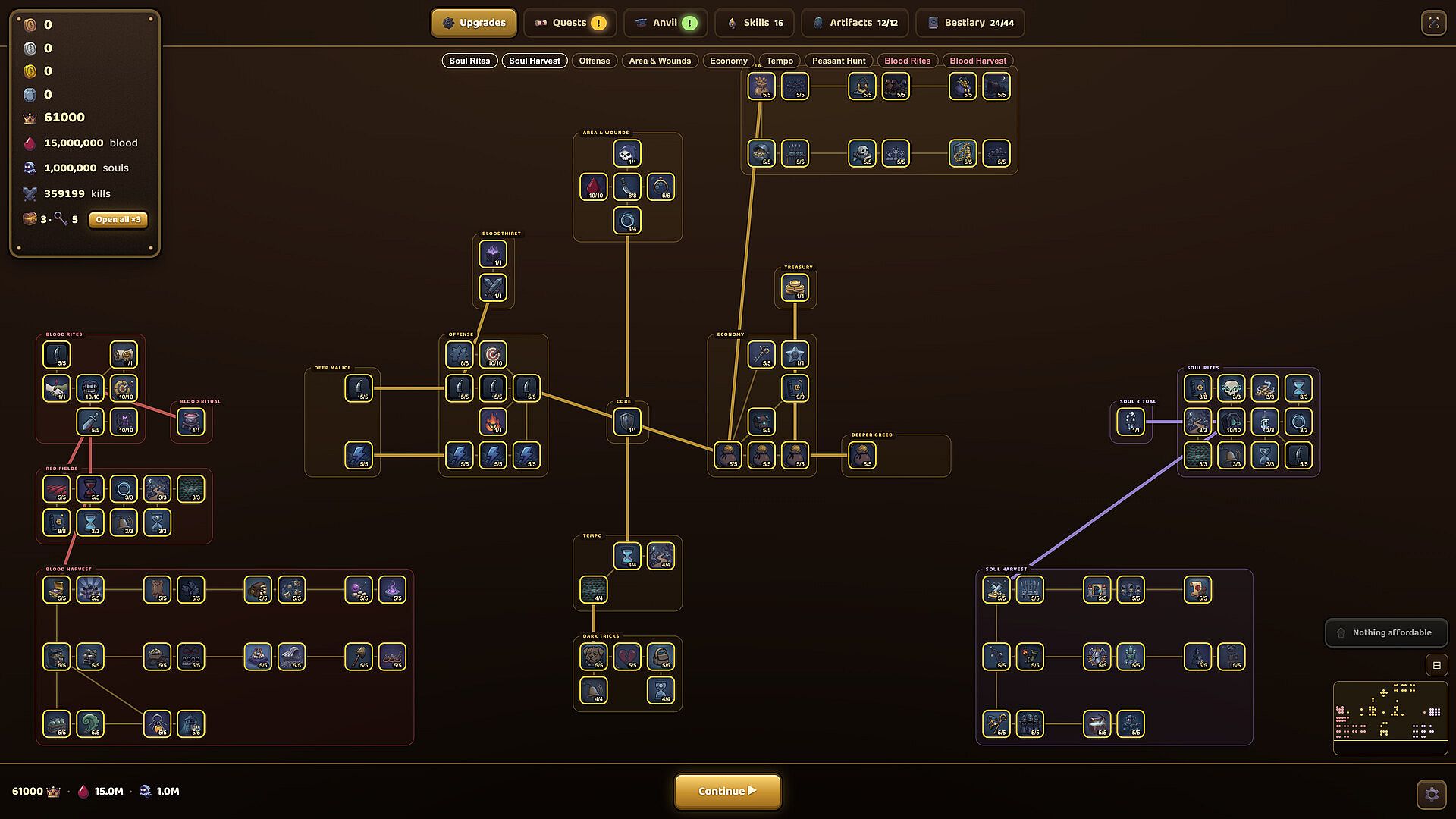Toggle the Blood Harvest filter chip
Screen dimensions: 1456x819
coord(978,61)
